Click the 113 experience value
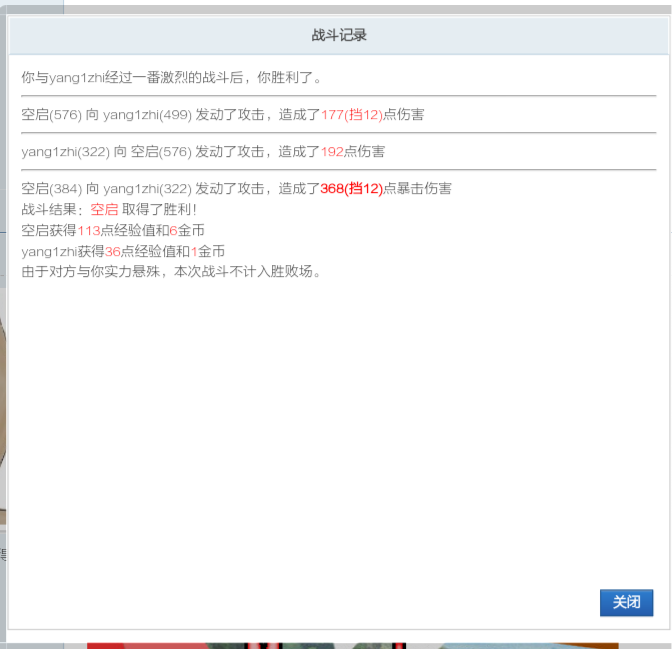 [88, 231]
